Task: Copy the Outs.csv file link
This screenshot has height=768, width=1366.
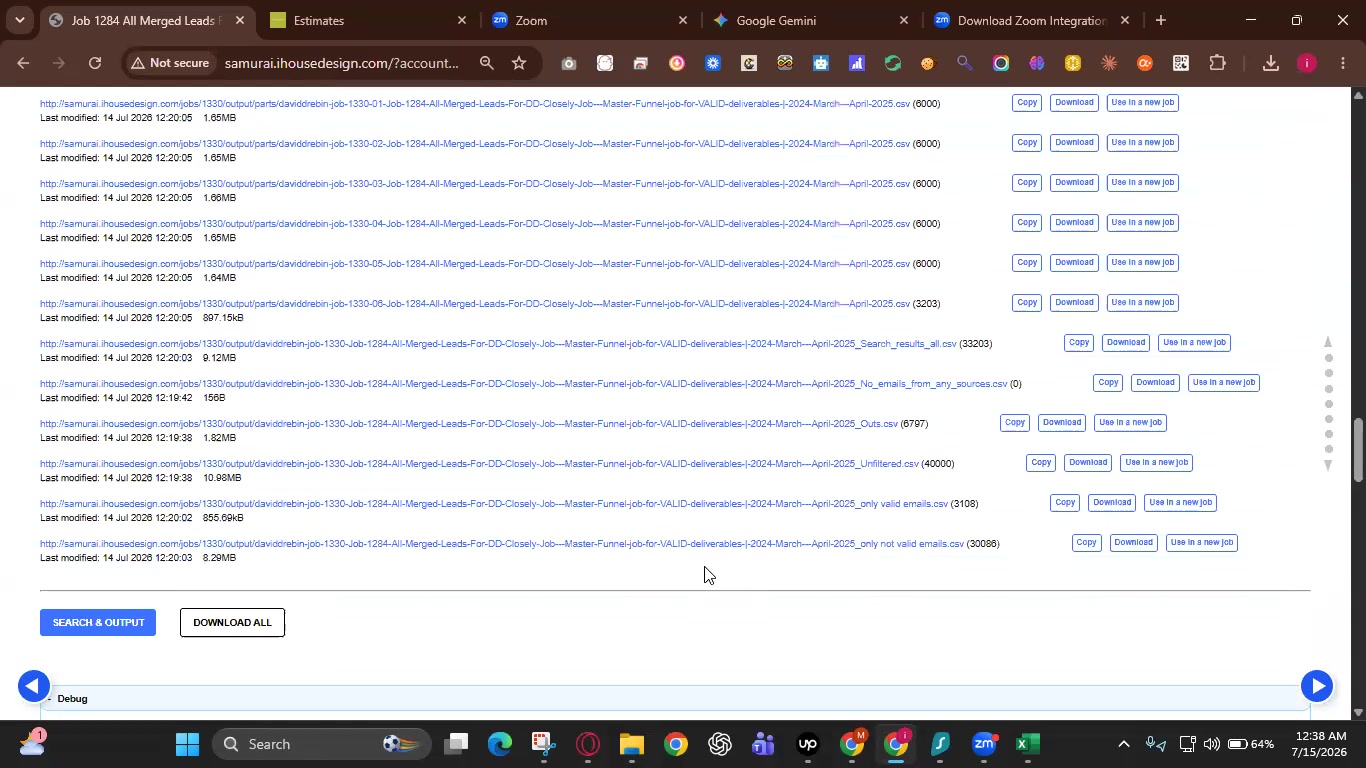Action: [x=1015, y=423]
